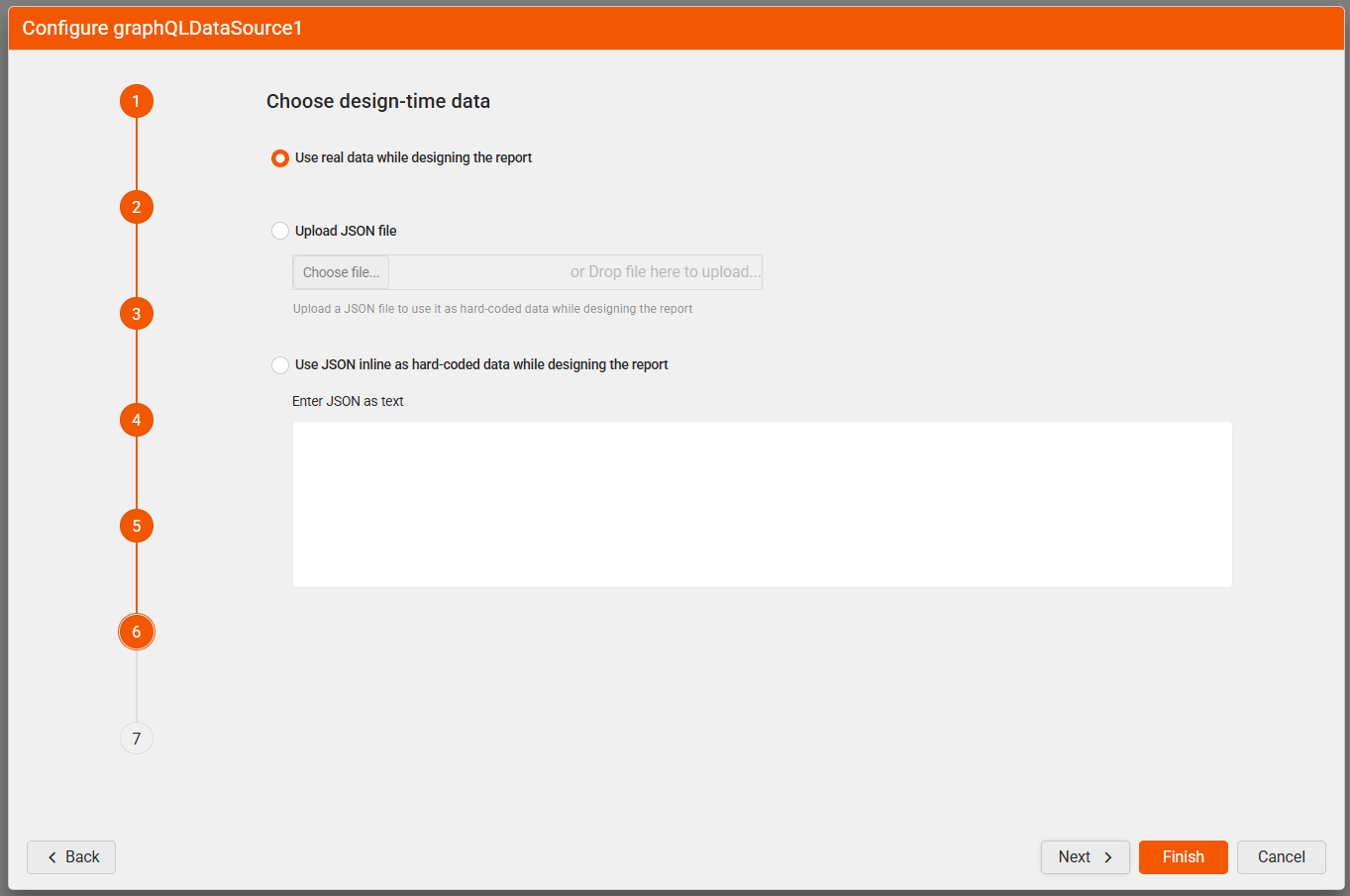Screen dimensions: 1350x896
Task: Cancel the data source configuration
Action: 1281,857
